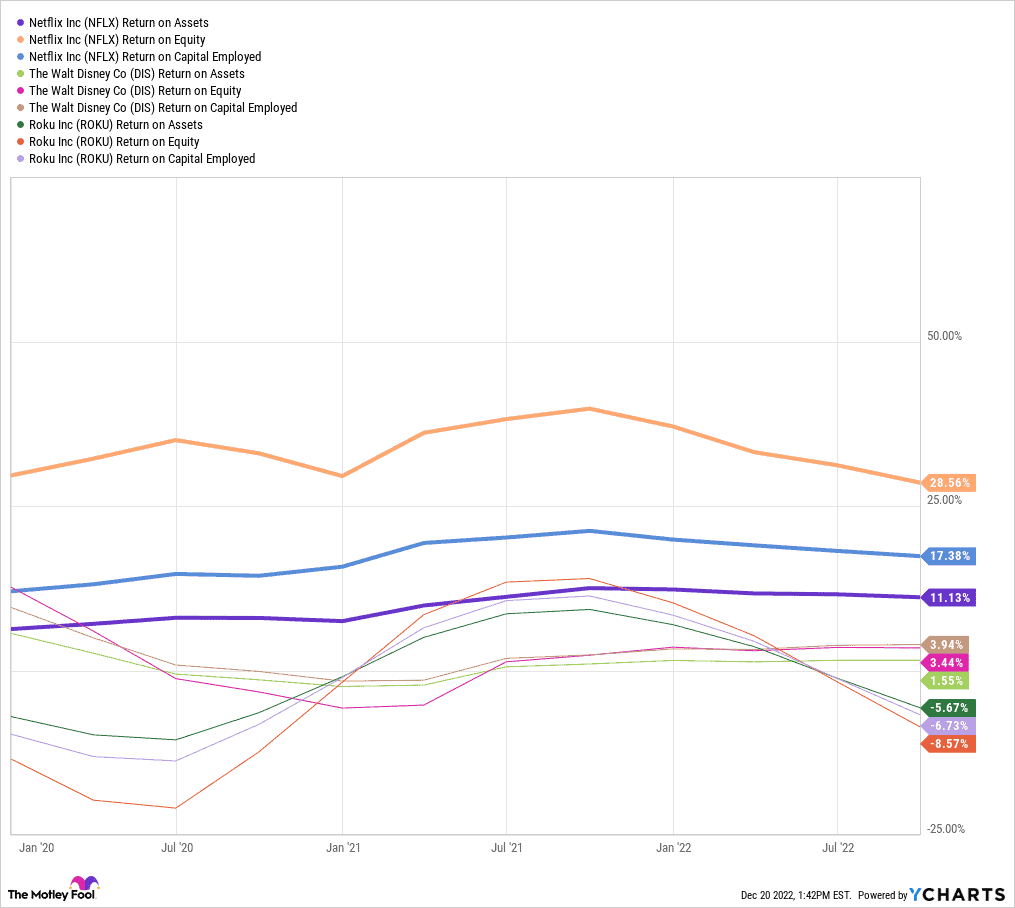Click the Netflix Inc (NFLX) Return on Assets label
This screenshot has height=908, width=1015.
click(119, 23)
